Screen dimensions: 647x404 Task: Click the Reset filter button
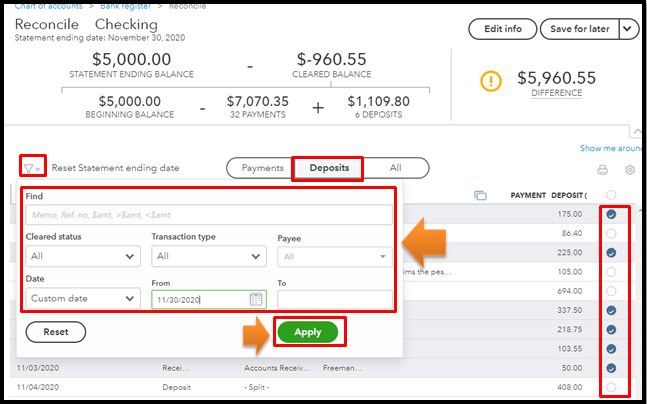pyautogui.click(x=56, y=332)
